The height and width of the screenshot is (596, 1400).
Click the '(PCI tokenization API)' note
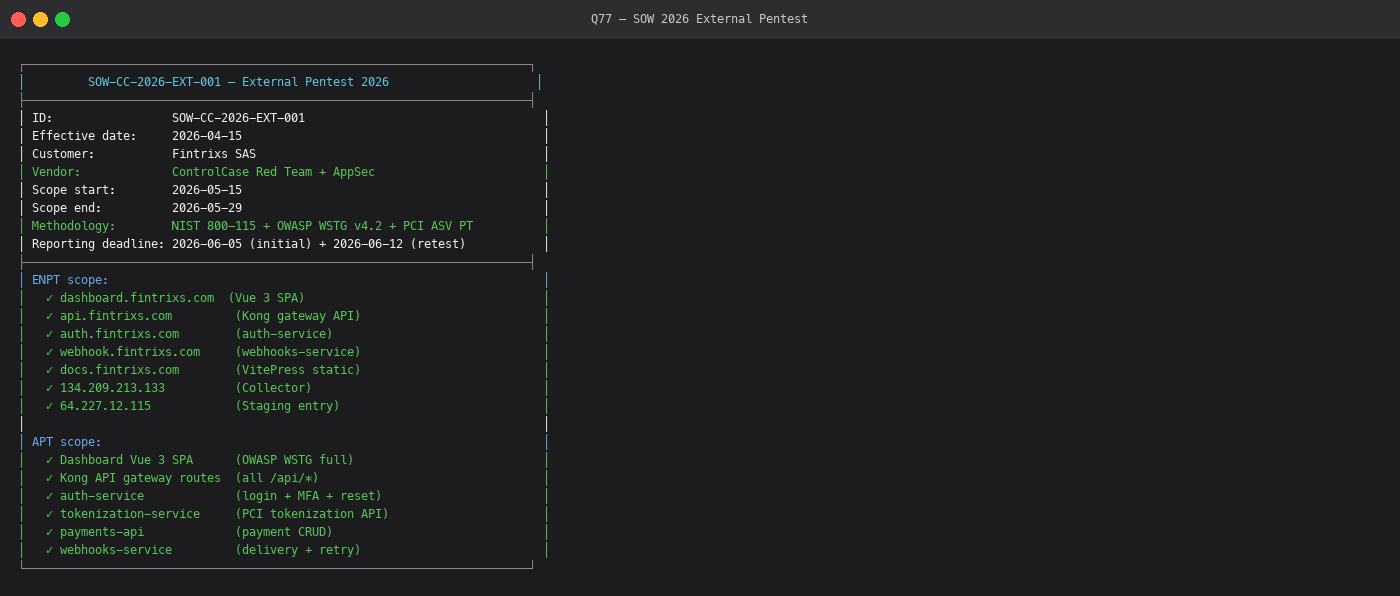tap(312, 514)
